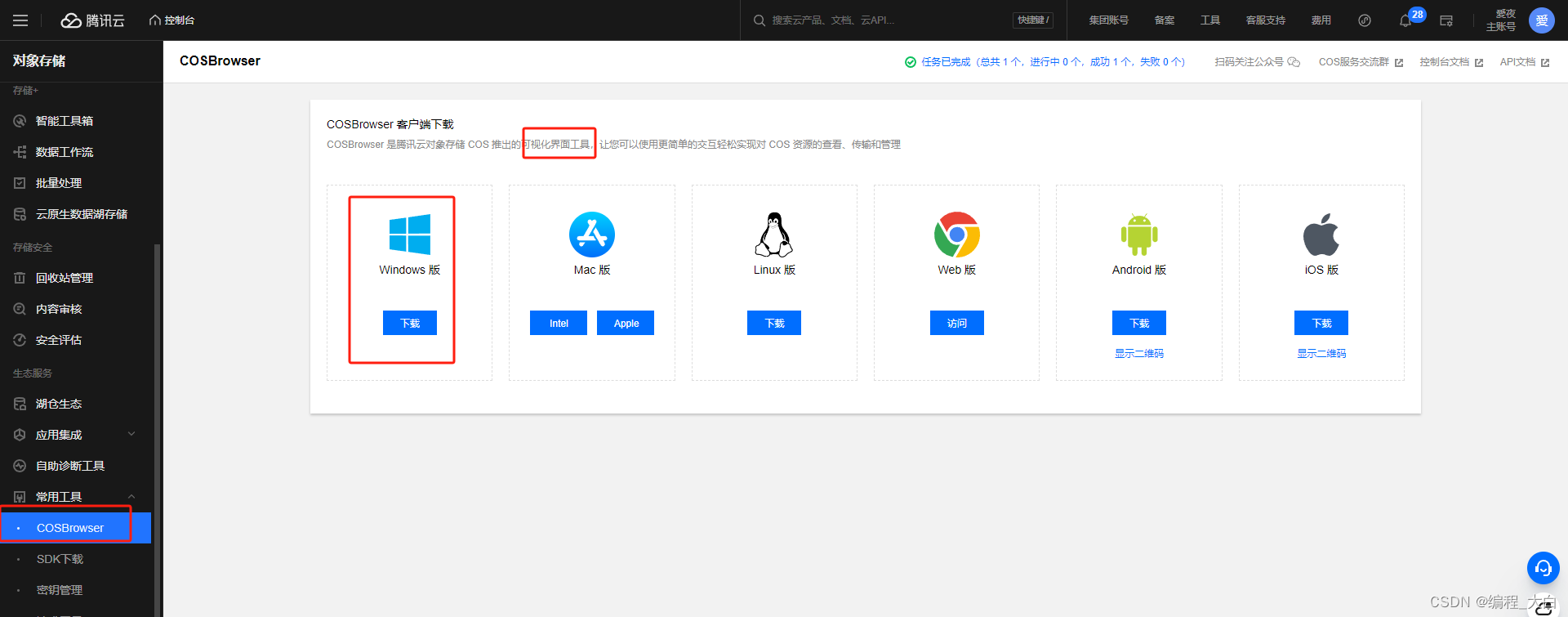Open 扫码关注公众号 link
The width and height of the screenshot is (1568, 617).
pyautogui.click(x=1257, y=62)
